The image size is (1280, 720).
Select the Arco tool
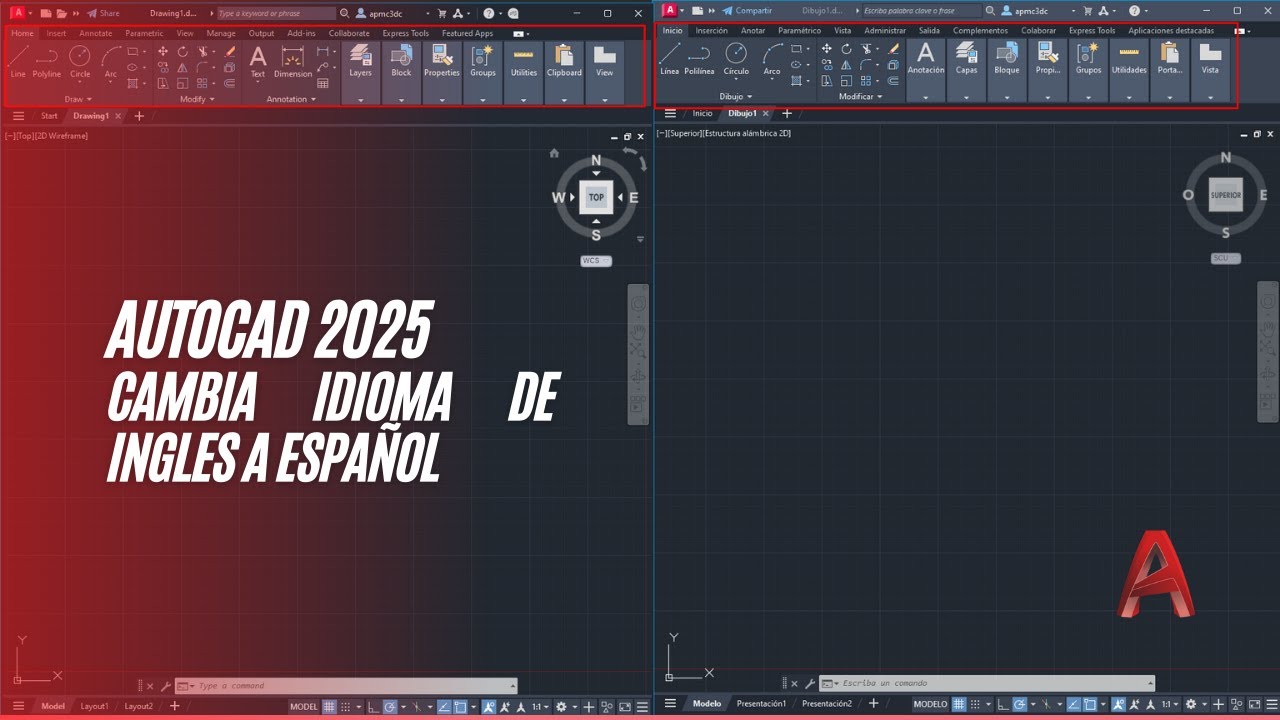(x=772, y=59)
